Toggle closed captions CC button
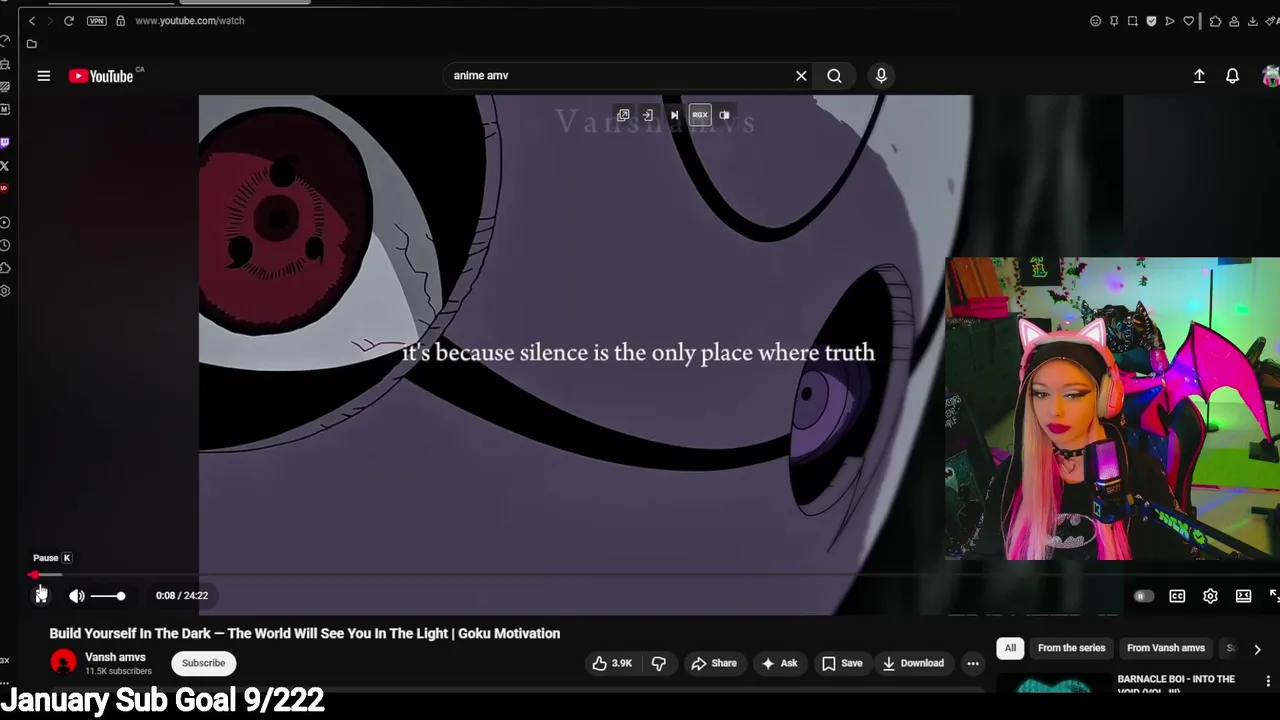This screenshot has height=720, width=1280. click(1177, 596)
